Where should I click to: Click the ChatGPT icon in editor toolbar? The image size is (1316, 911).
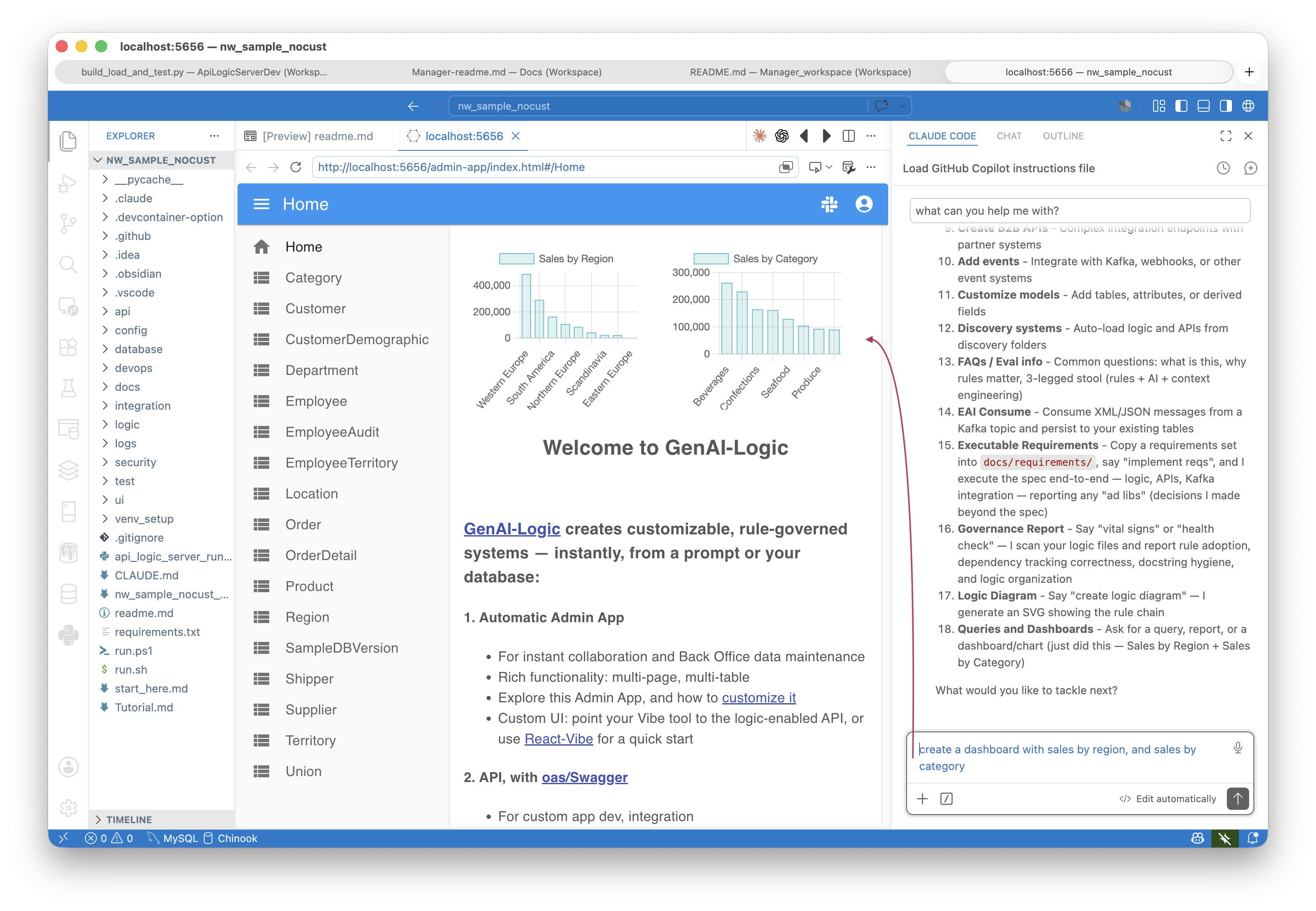pyautogui.click(x=781, y=136)
